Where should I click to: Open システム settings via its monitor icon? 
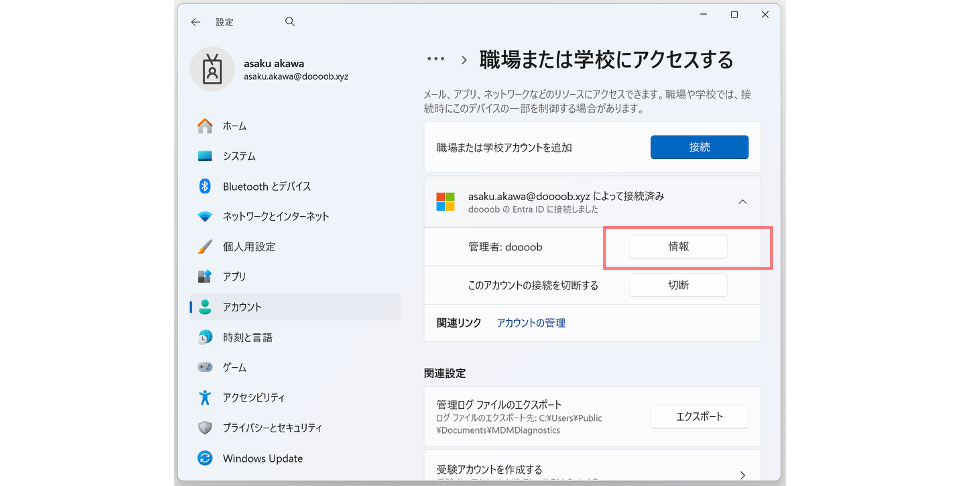coord(205,156)
